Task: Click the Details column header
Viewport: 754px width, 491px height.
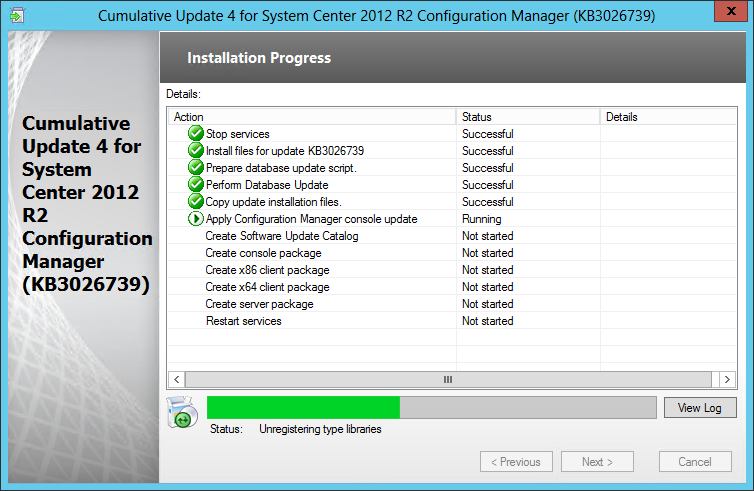Action: [668, 117]
